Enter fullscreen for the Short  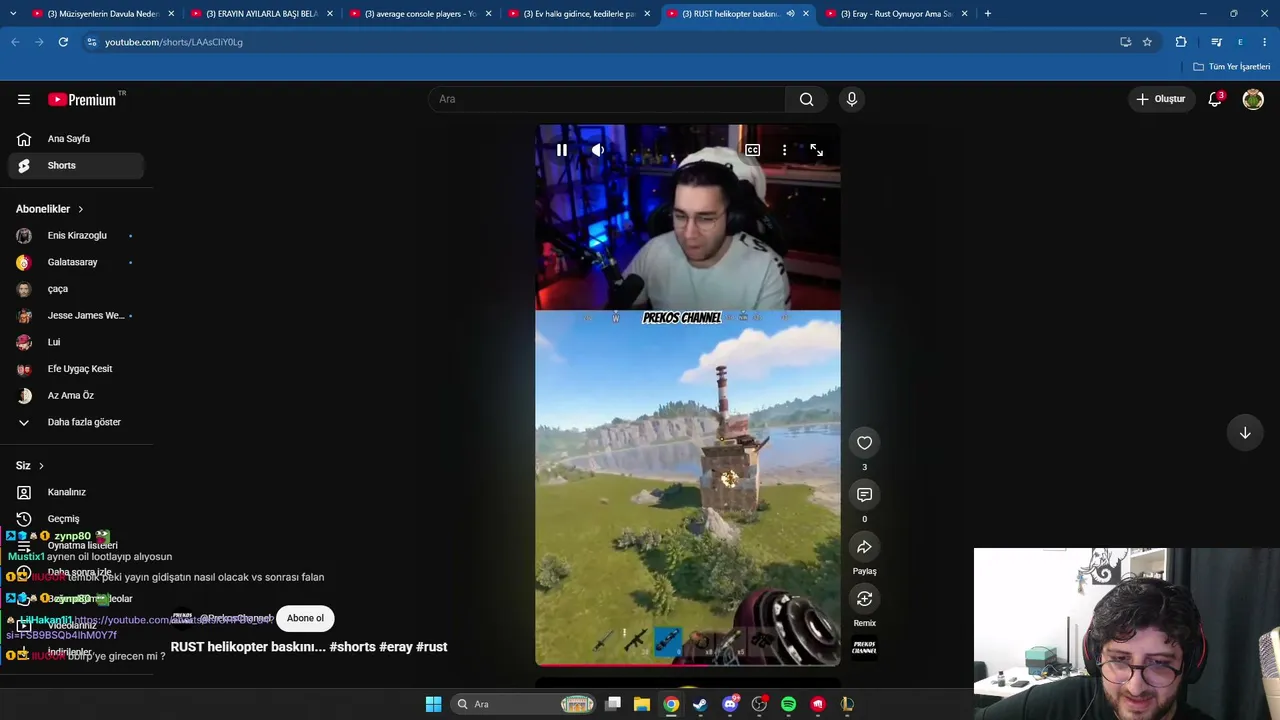pyautogui.click(x=816, y=150)
